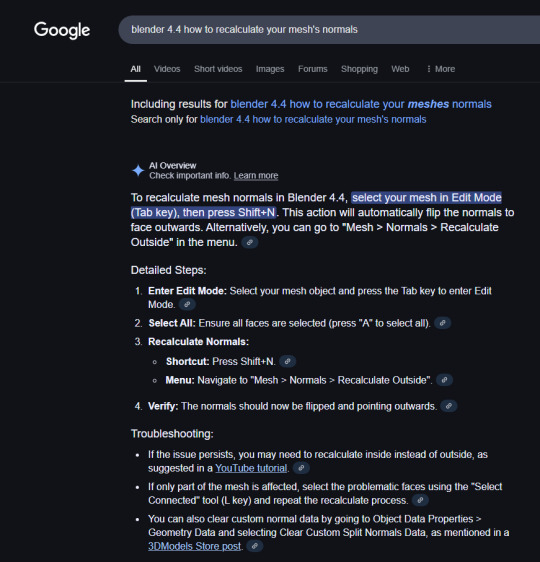Click the AI Overview sparkle icon
This screenshot has height=562, width=540.
tap(138, 171)
